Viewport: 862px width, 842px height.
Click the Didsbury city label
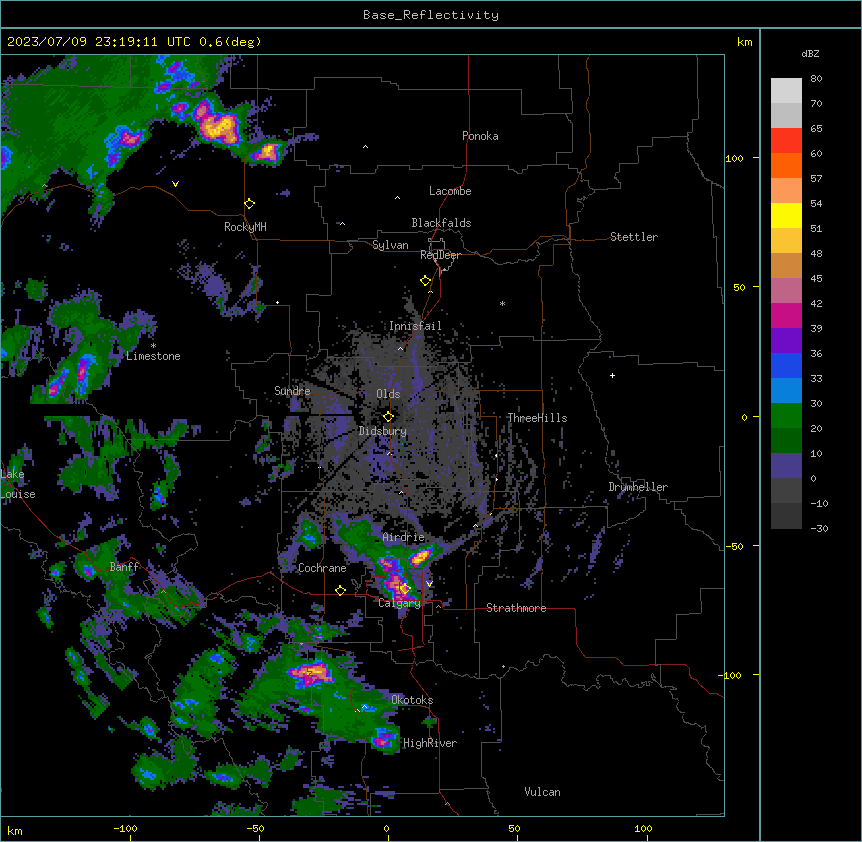[x=383, y=431]
